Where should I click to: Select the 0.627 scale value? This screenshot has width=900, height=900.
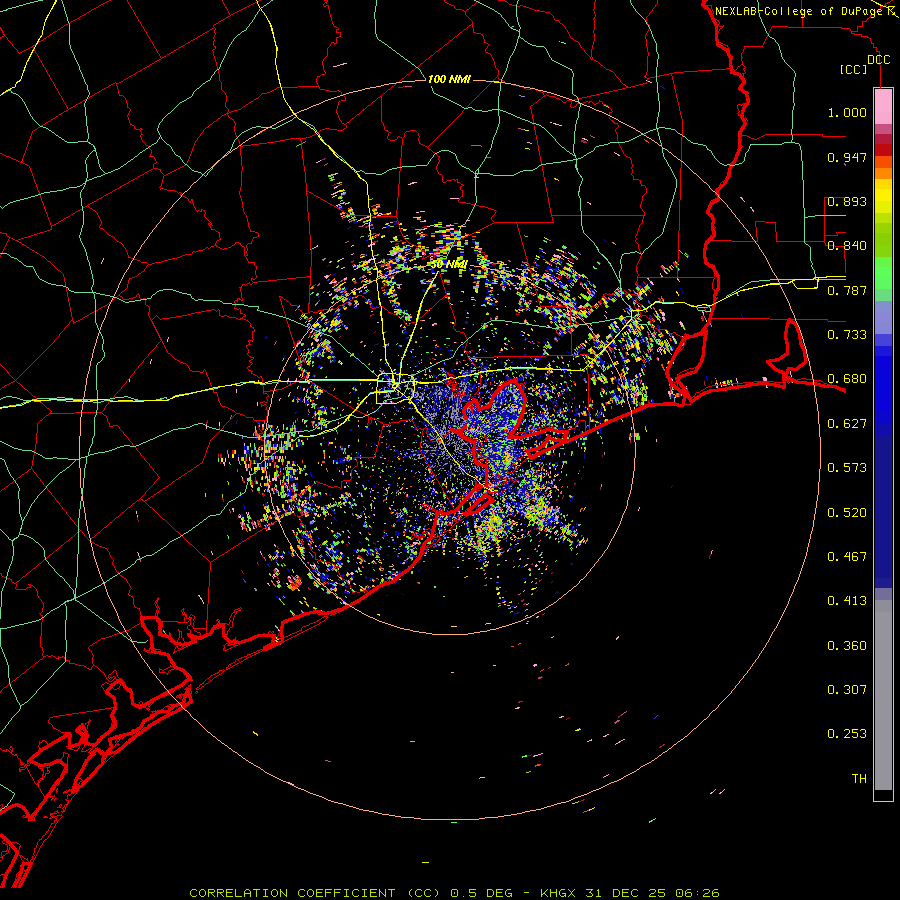point(847,424)
